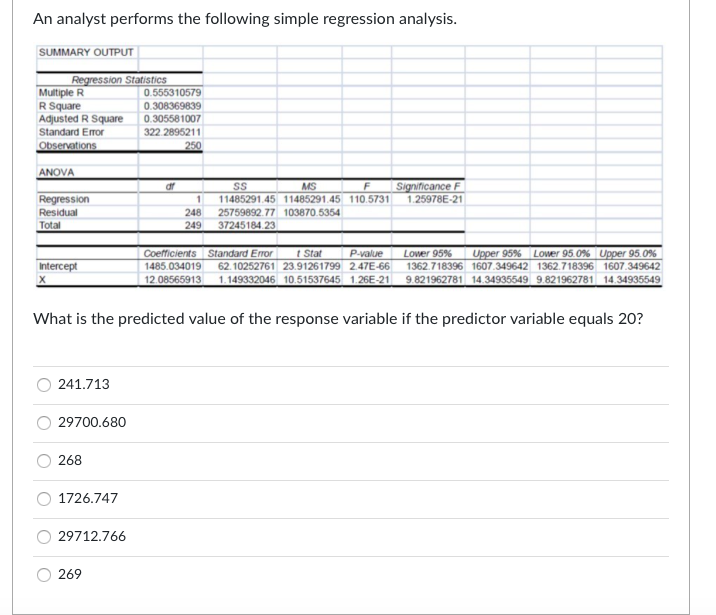Click the t Stat column header
Viewport: 716px width, 615px height.
point(309,253)
